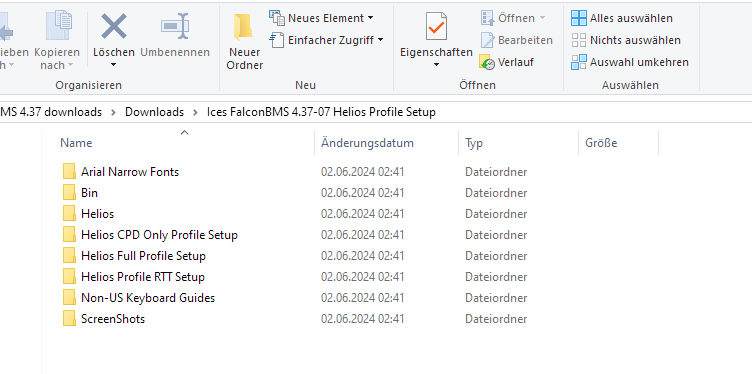The width and height of the screenshot is (752, 374).
Task: Click Auswahl umkehren icon
Action: click(x=579, y=62)
